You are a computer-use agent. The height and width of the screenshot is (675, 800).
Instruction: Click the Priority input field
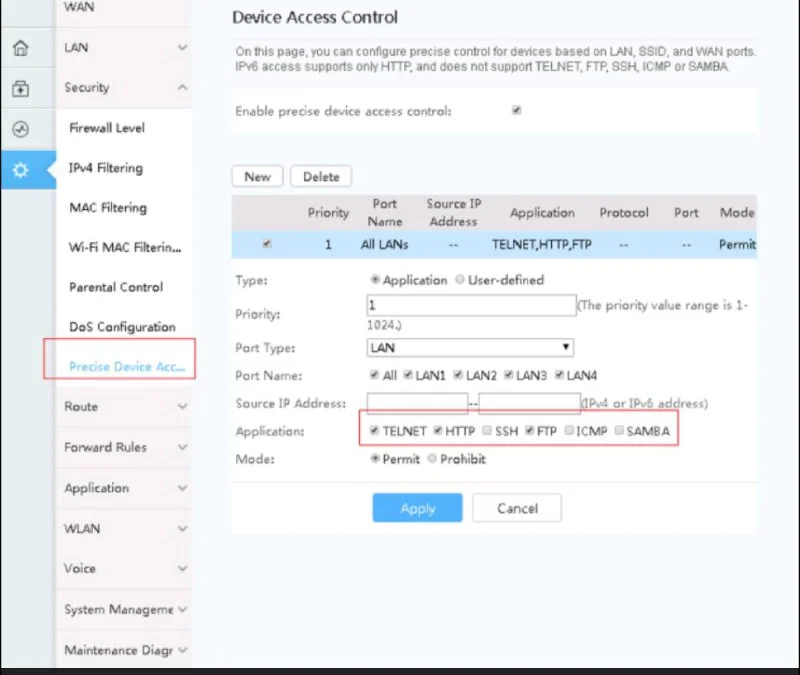tap(471, 304)
